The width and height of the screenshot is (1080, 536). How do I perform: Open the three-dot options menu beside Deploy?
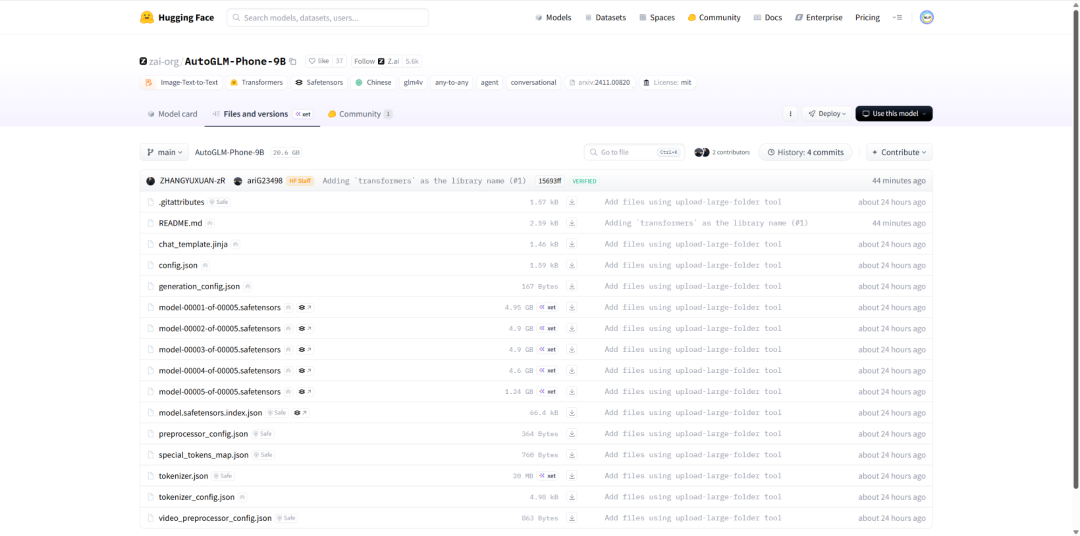click(790, 114)
